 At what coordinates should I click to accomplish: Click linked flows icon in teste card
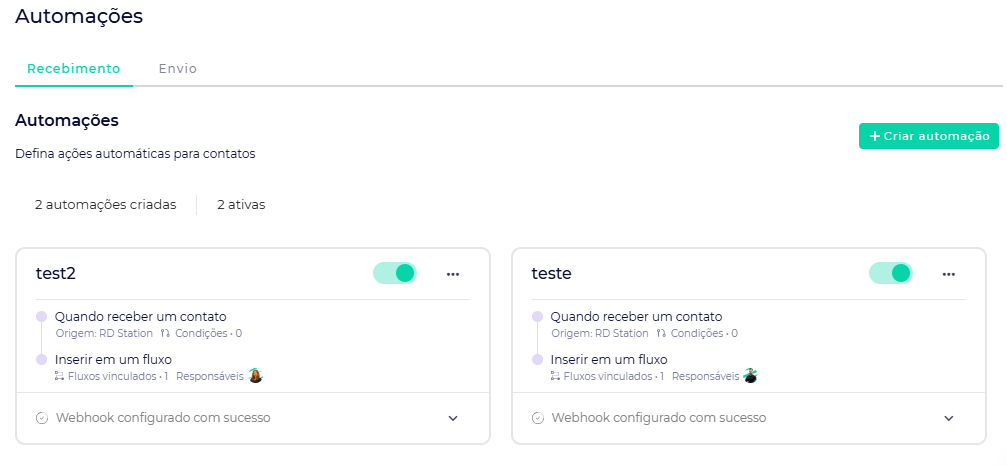pos(555,377)
